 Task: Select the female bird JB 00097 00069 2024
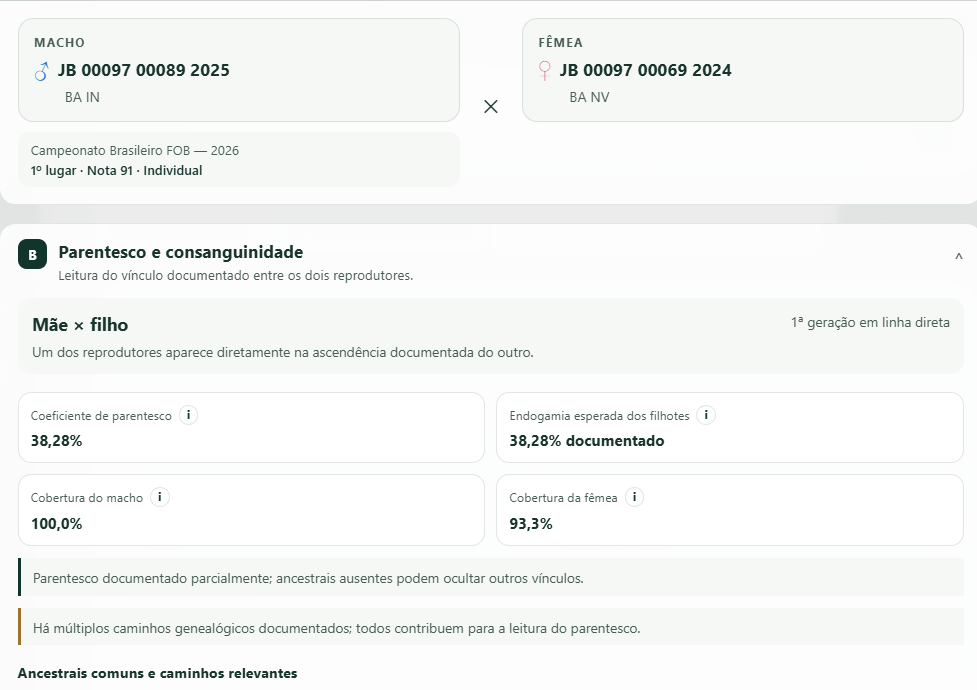coord(743,70)
